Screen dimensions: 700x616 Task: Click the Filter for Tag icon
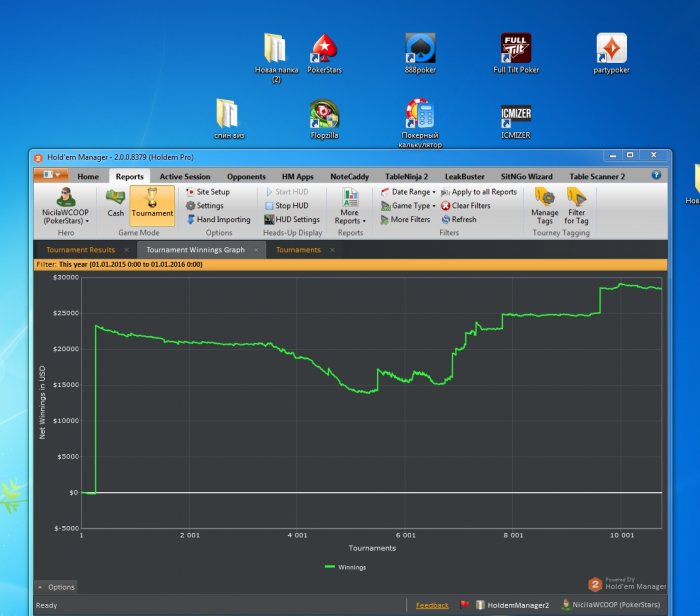[x=576, y=204]
